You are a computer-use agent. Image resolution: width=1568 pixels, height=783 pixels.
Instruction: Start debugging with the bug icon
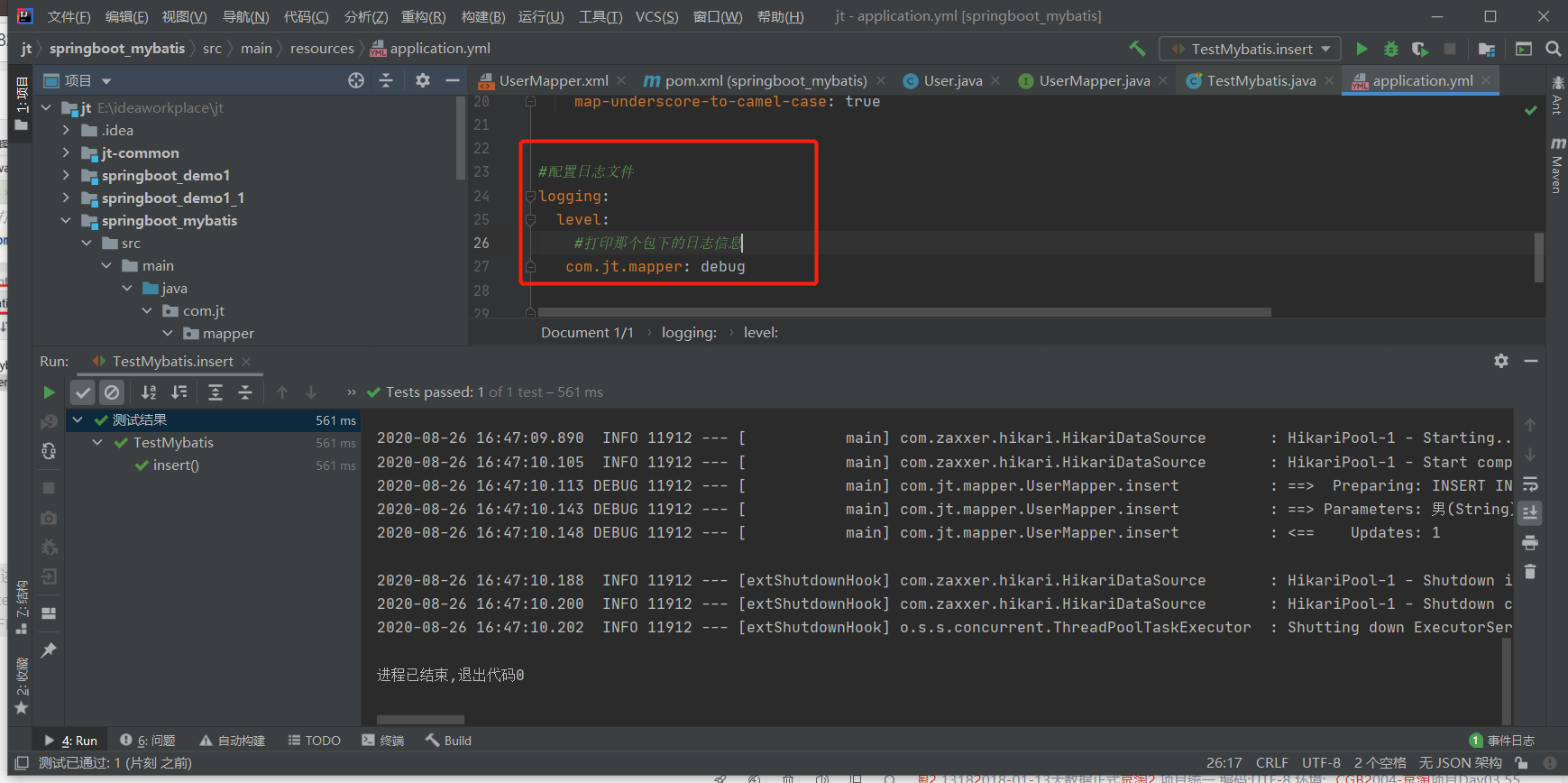pos(1391,49)
